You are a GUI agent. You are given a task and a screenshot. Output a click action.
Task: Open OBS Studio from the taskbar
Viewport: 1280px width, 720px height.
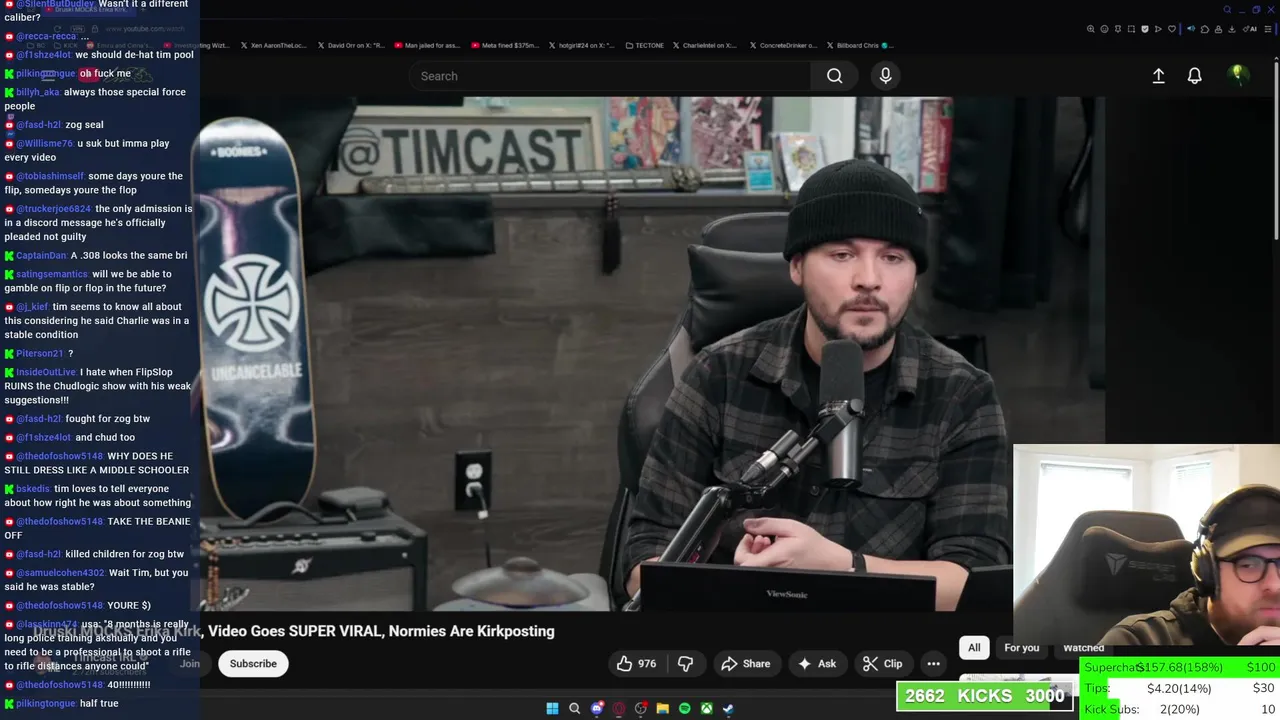point(641,709)
